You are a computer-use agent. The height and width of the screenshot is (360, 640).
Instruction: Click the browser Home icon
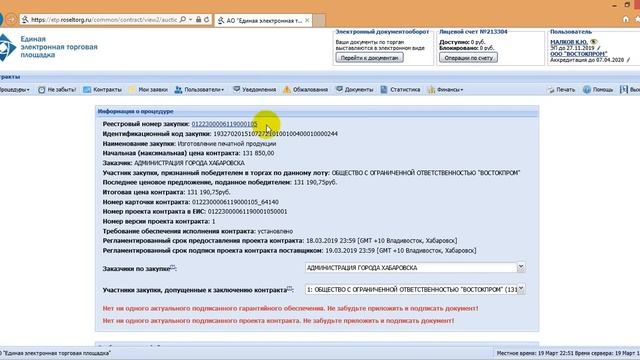click(x=626, y=19)
